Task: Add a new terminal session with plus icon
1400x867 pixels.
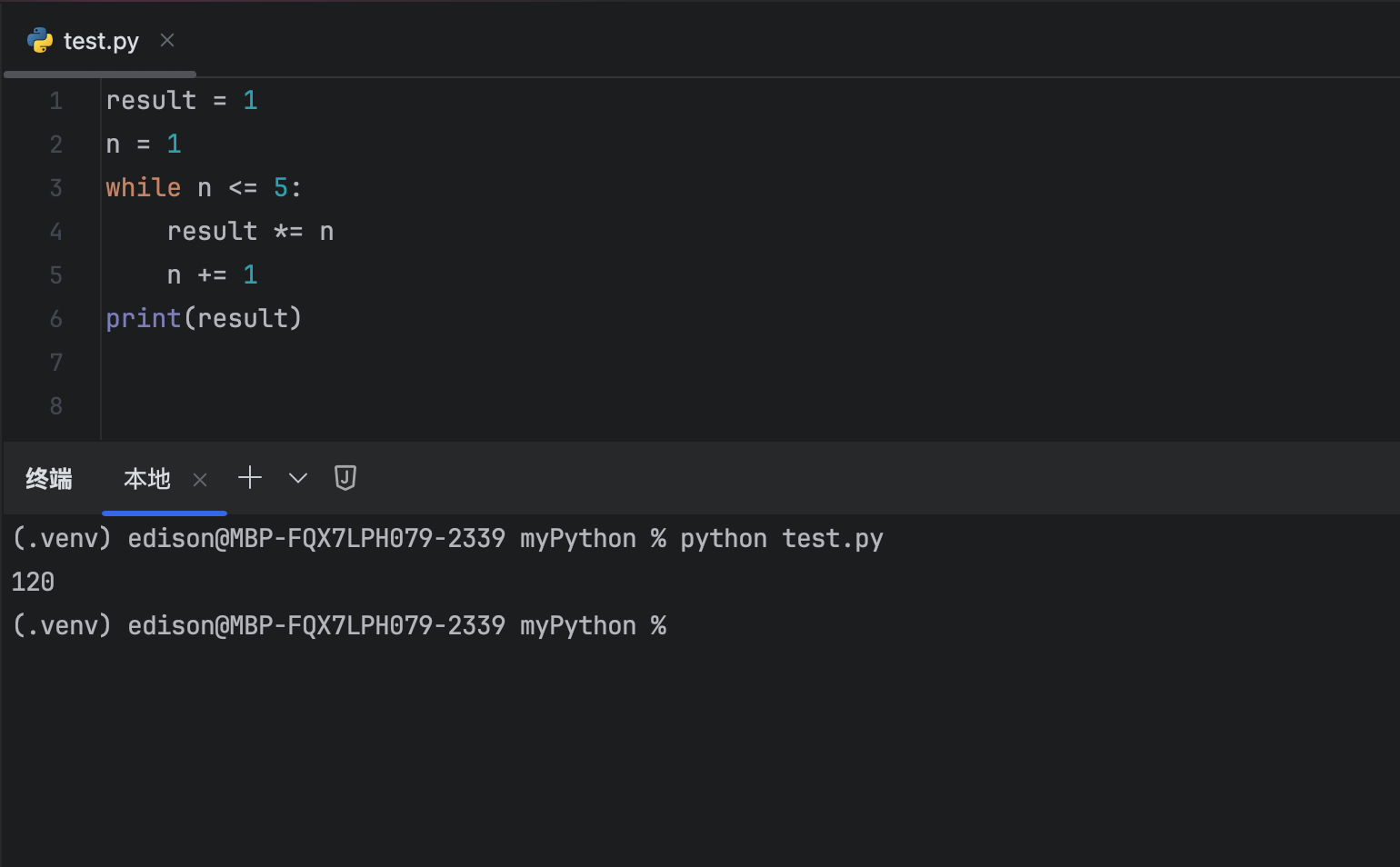Action: (250, 478)
